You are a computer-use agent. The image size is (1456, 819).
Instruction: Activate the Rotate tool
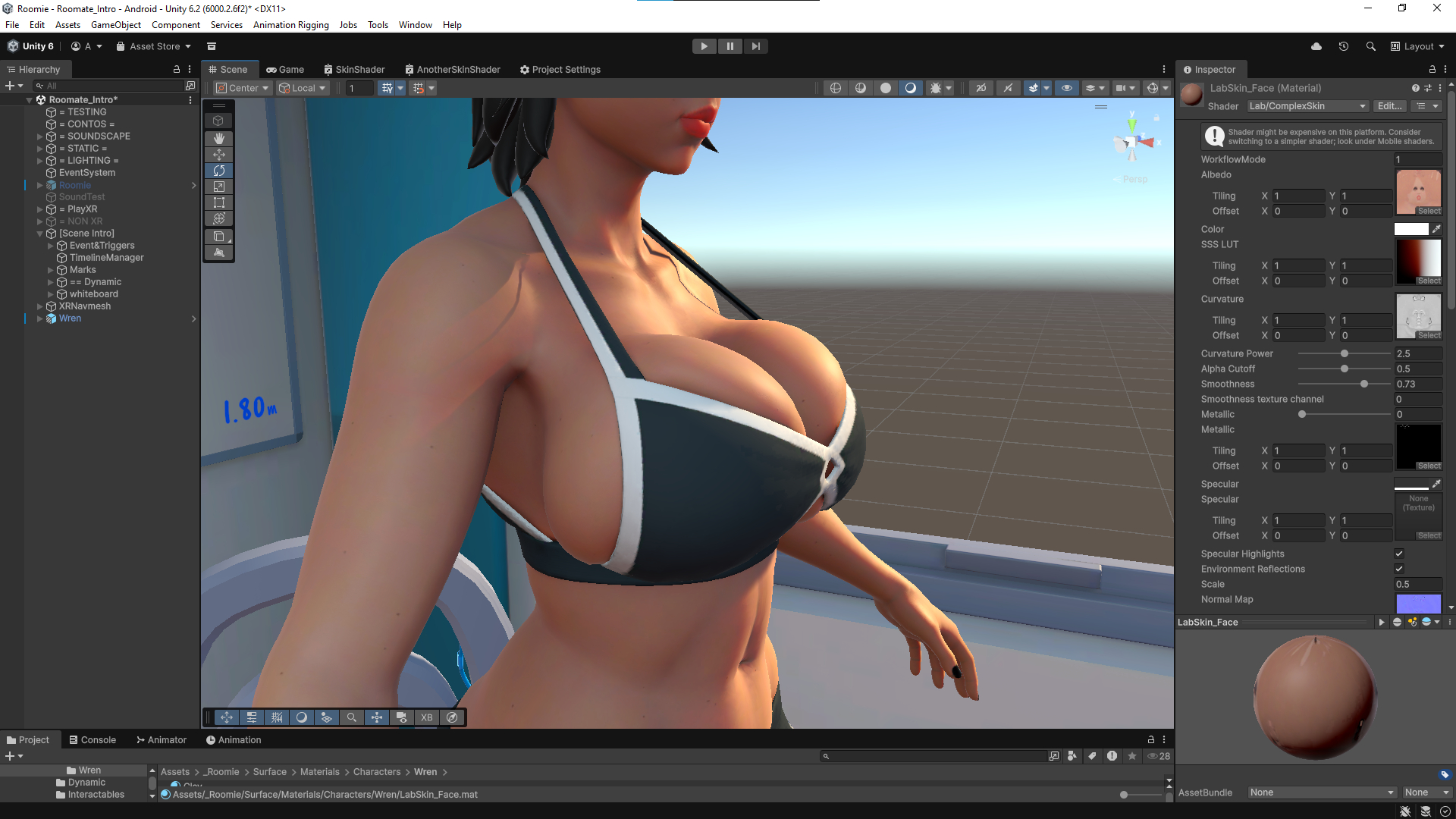(x=218, y=171)
